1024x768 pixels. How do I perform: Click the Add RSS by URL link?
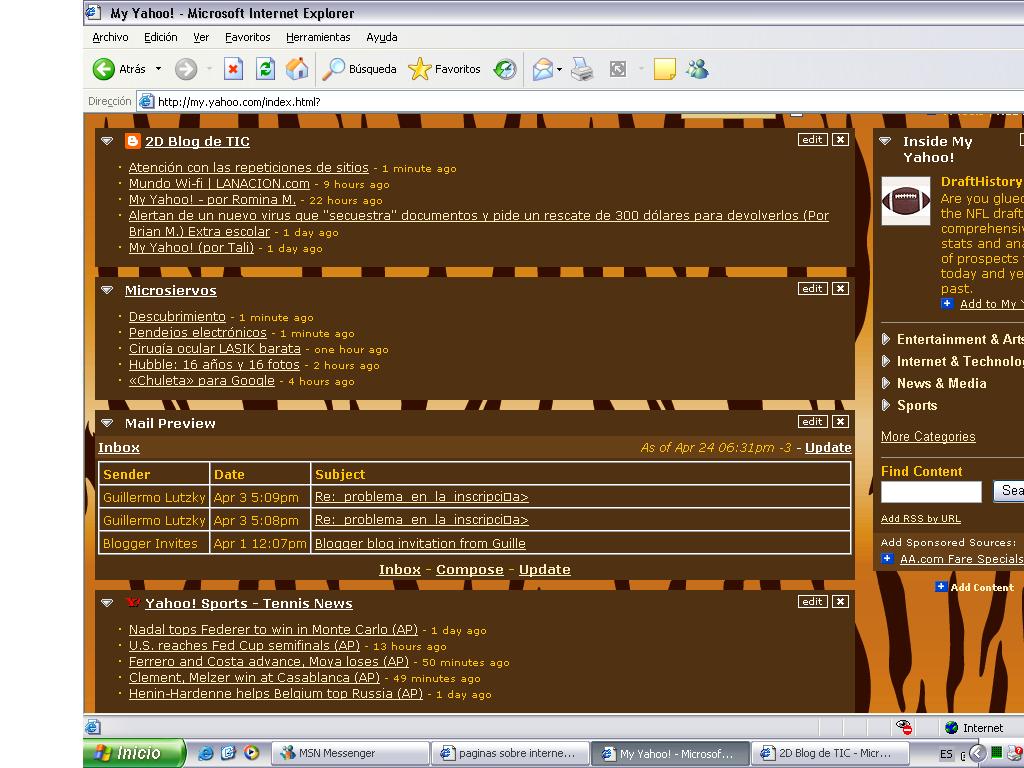coord(921,519)
